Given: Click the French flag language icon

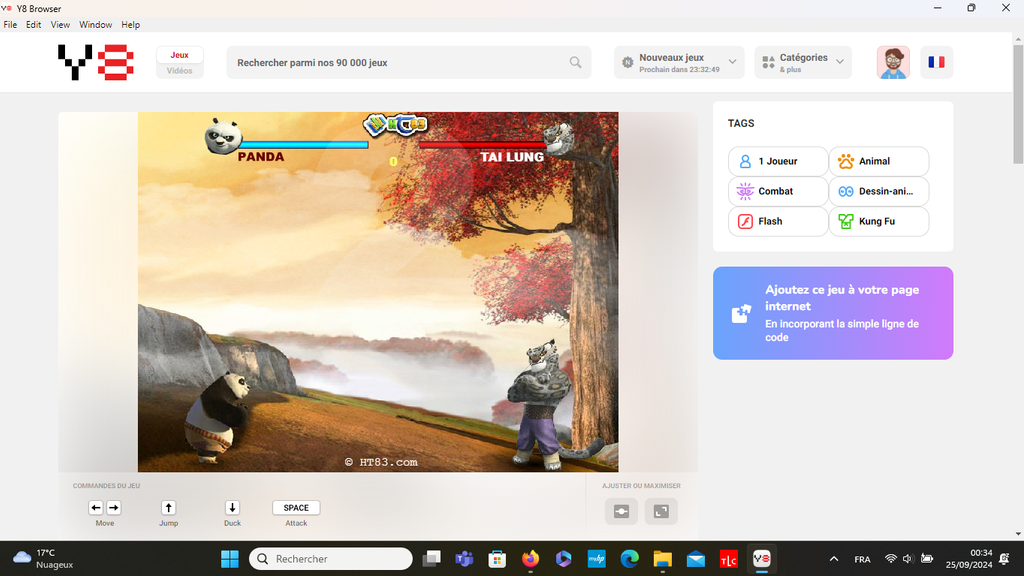Looking at the screenshot, I should click(936, 62).
